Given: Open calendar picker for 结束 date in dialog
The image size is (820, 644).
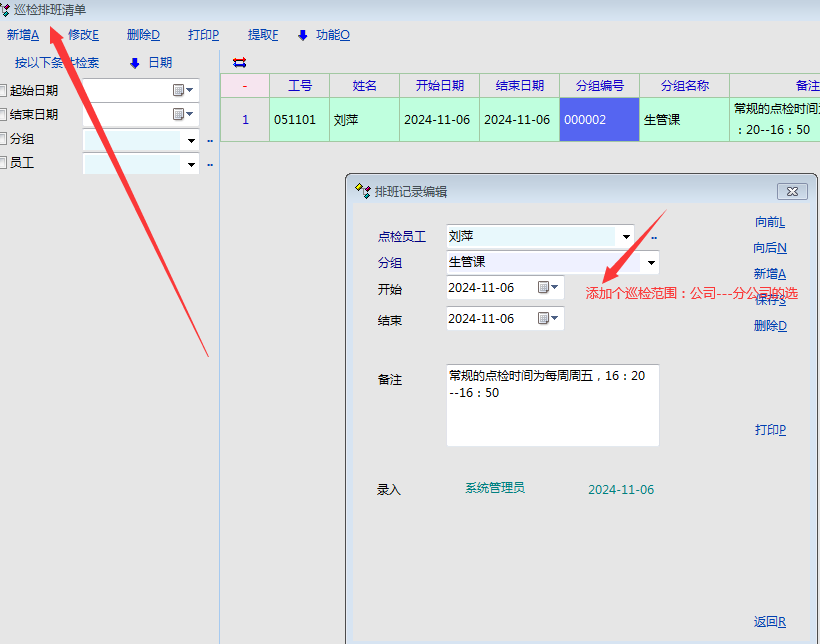Looking at the screenshot, I should tap(548, 319).
